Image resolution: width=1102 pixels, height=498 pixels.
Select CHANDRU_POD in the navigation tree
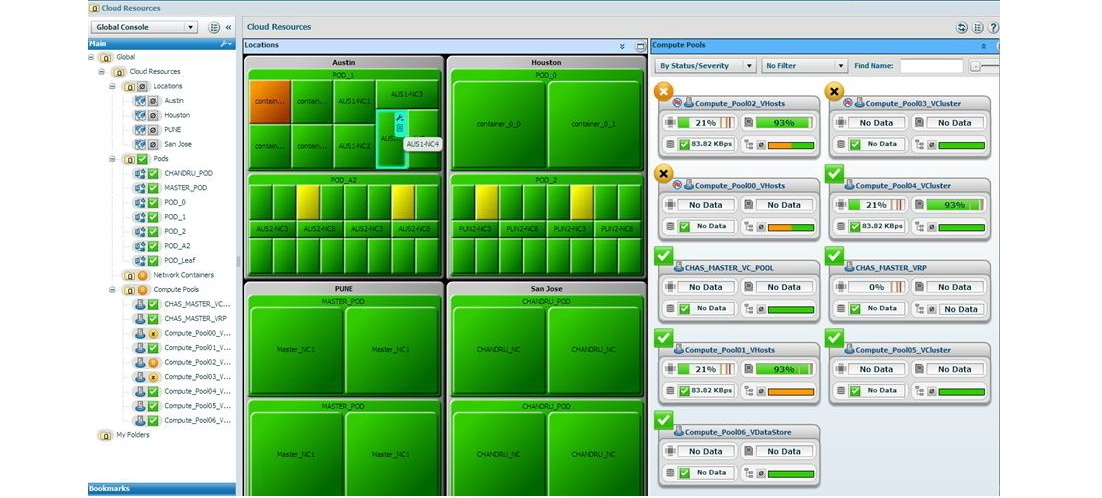click(x=188, y=173)
